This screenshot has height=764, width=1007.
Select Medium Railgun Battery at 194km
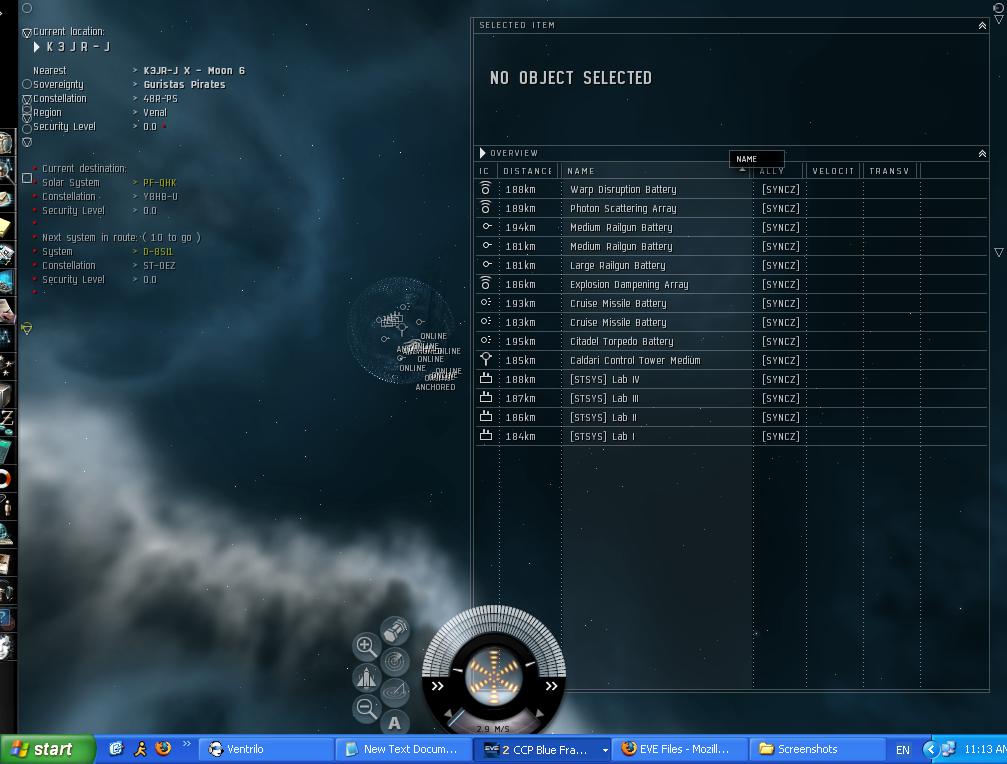pyautogui.click(x=731, y=227)
